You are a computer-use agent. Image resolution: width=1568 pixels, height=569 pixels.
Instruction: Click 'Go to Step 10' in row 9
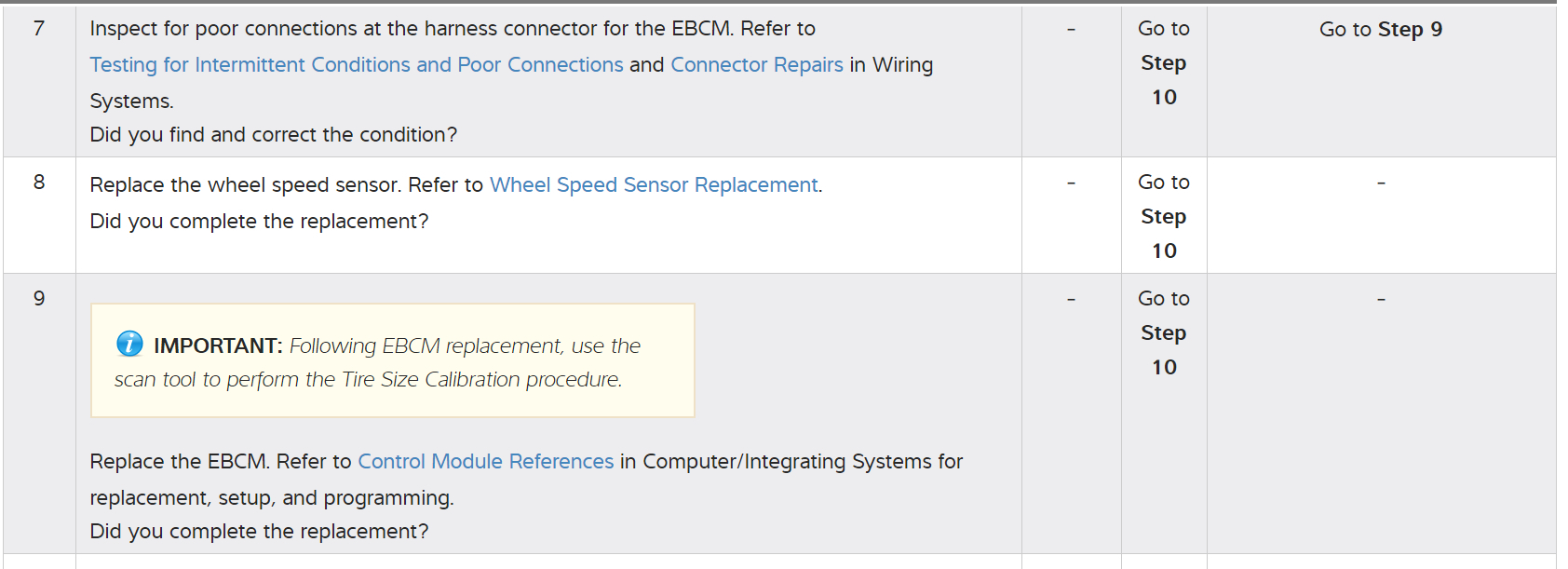pyautogui.click(x=1163, y=333)
